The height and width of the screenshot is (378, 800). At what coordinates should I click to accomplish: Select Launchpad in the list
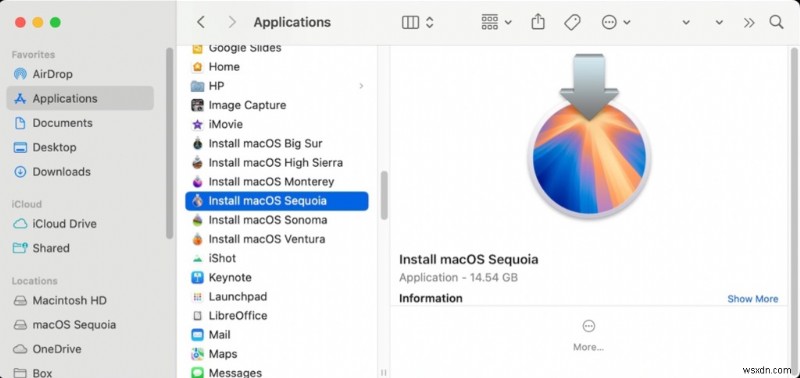coord(277,296)
